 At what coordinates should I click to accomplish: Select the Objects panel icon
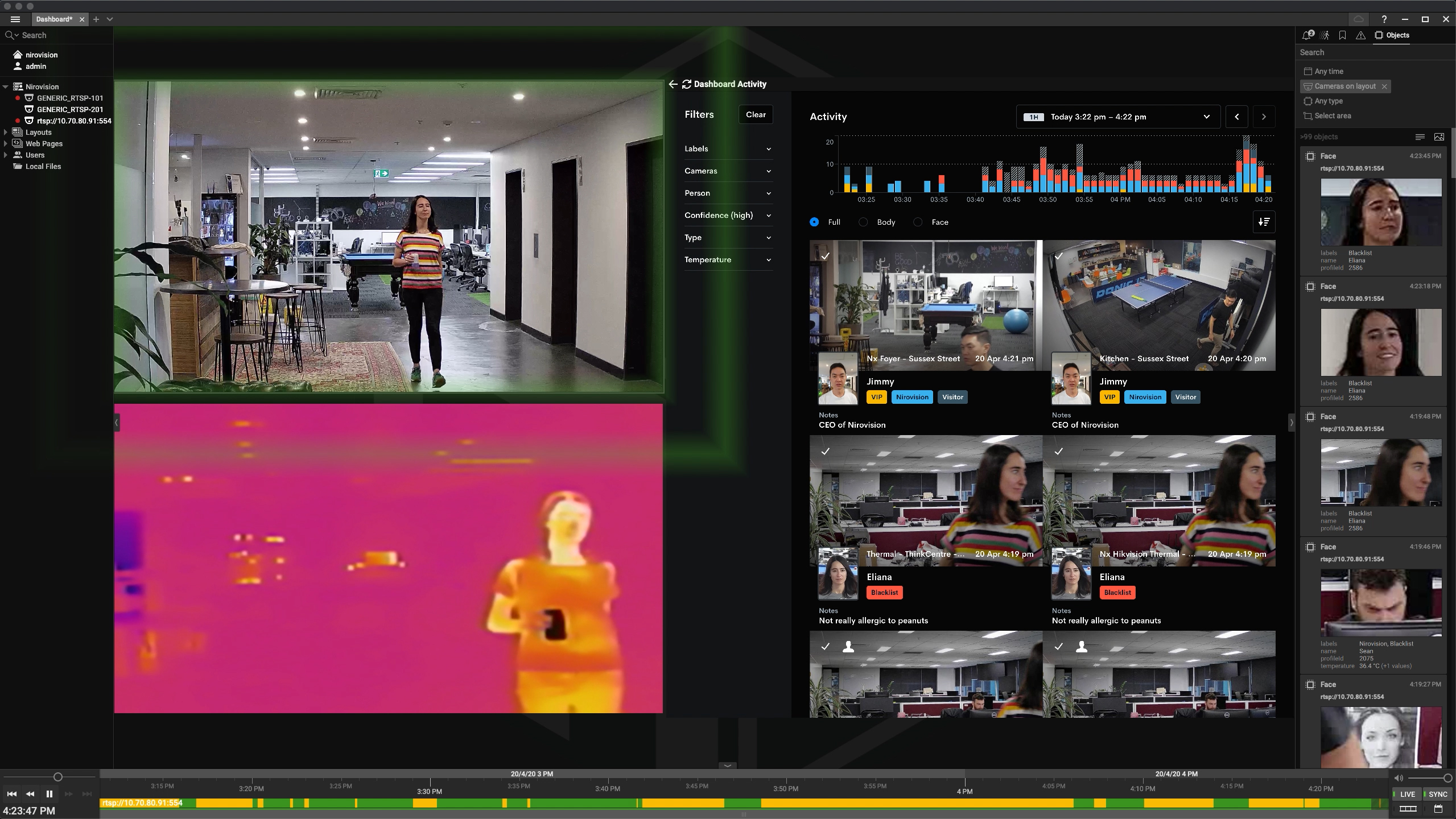coord(1379,35)
